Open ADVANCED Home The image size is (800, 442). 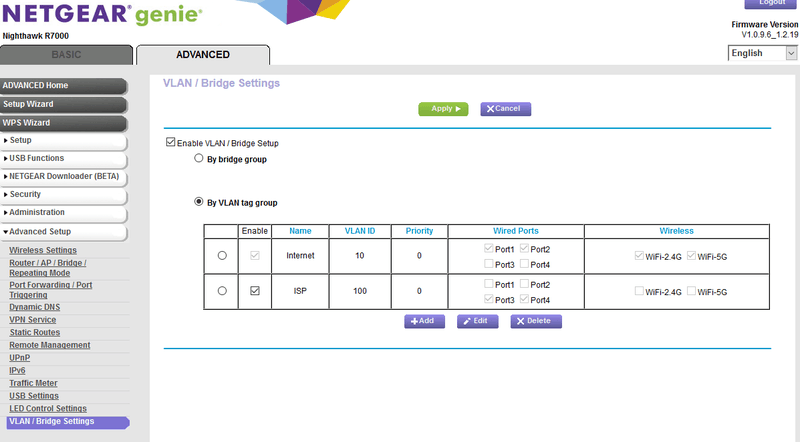point(63,85)
